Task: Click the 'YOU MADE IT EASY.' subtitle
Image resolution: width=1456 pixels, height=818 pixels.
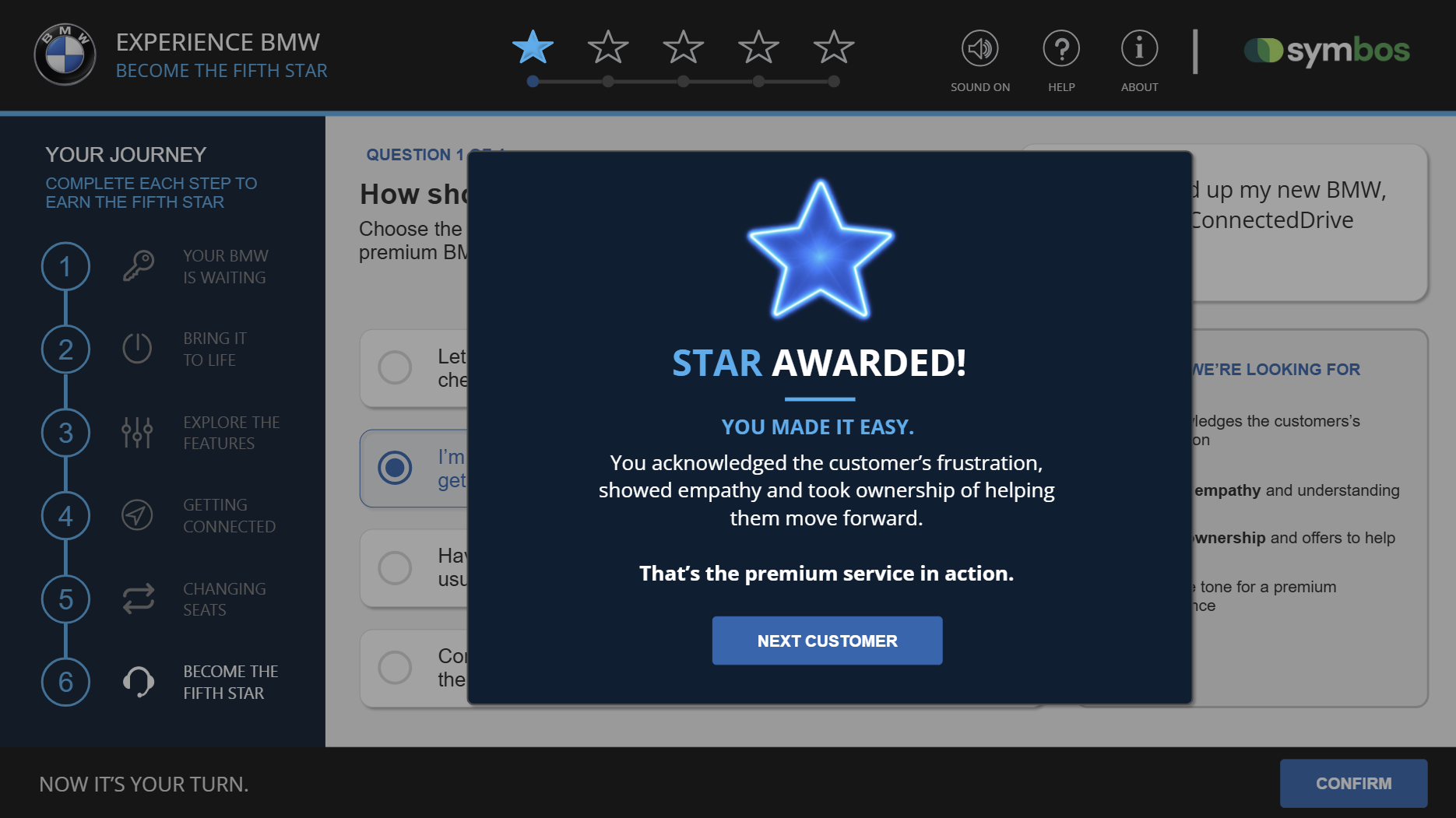Action: pyautogui.click(x=818, y=427)
